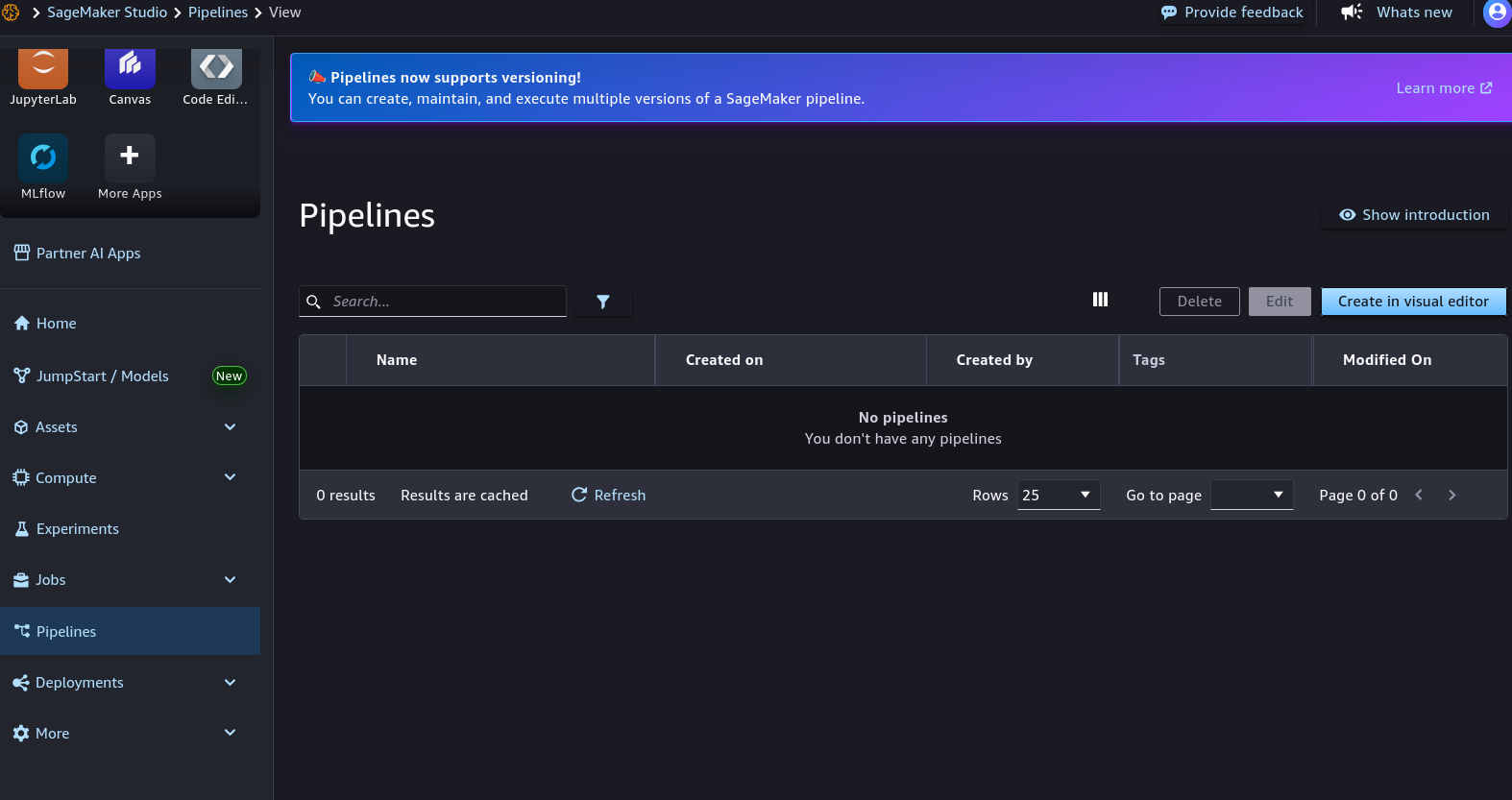Screen dimensions: 1512x800
Task: Click the 'Results are cached' text
Action: [x=464, y=496]
